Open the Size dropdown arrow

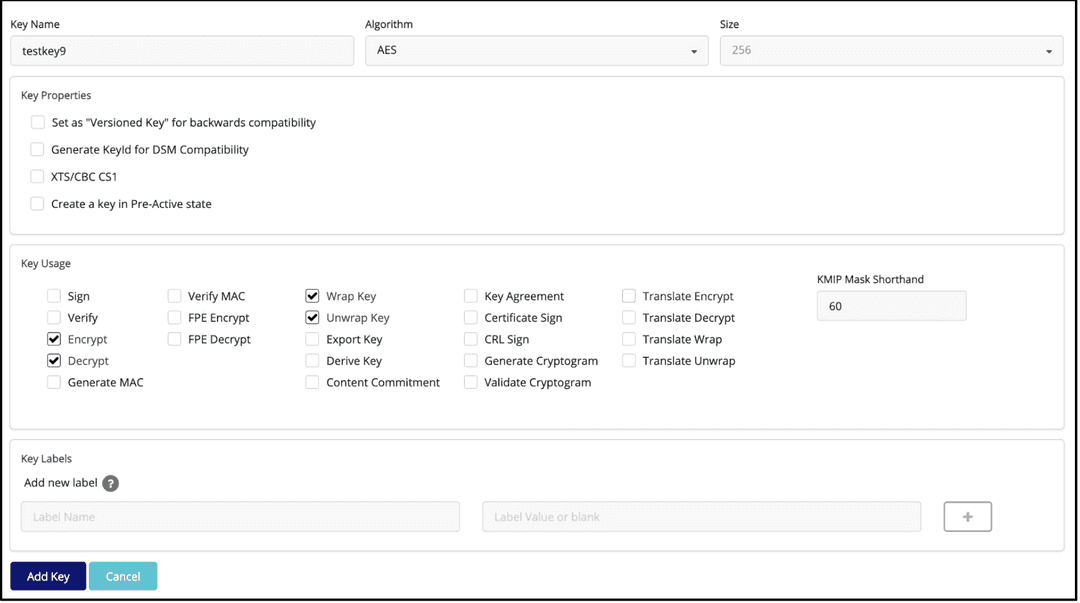tap(1048, 51)
